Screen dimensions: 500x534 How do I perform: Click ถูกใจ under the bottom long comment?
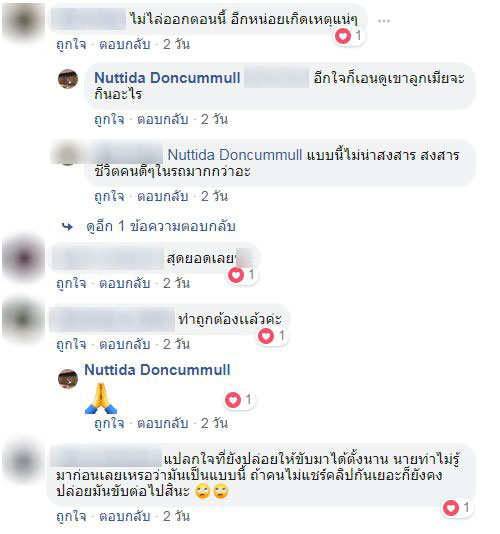[72, 517]
